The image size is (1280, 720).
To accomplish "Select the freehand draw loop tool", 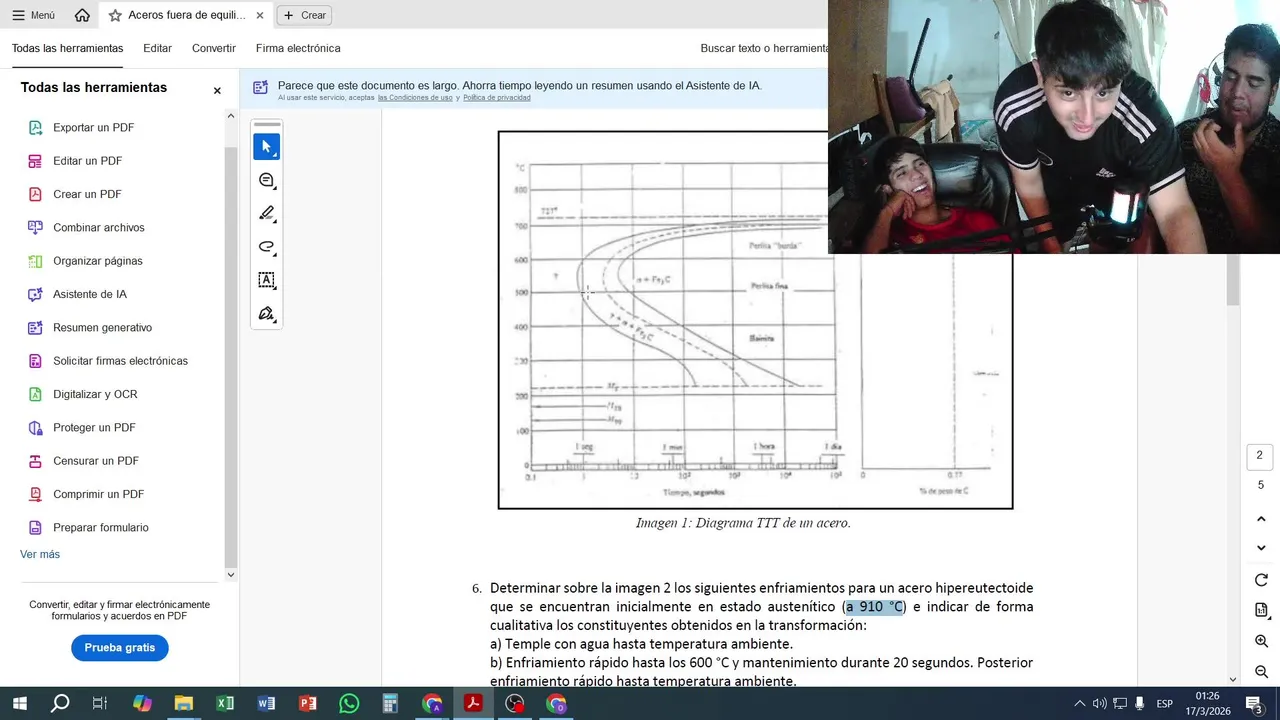I will [x=266, y=247].
